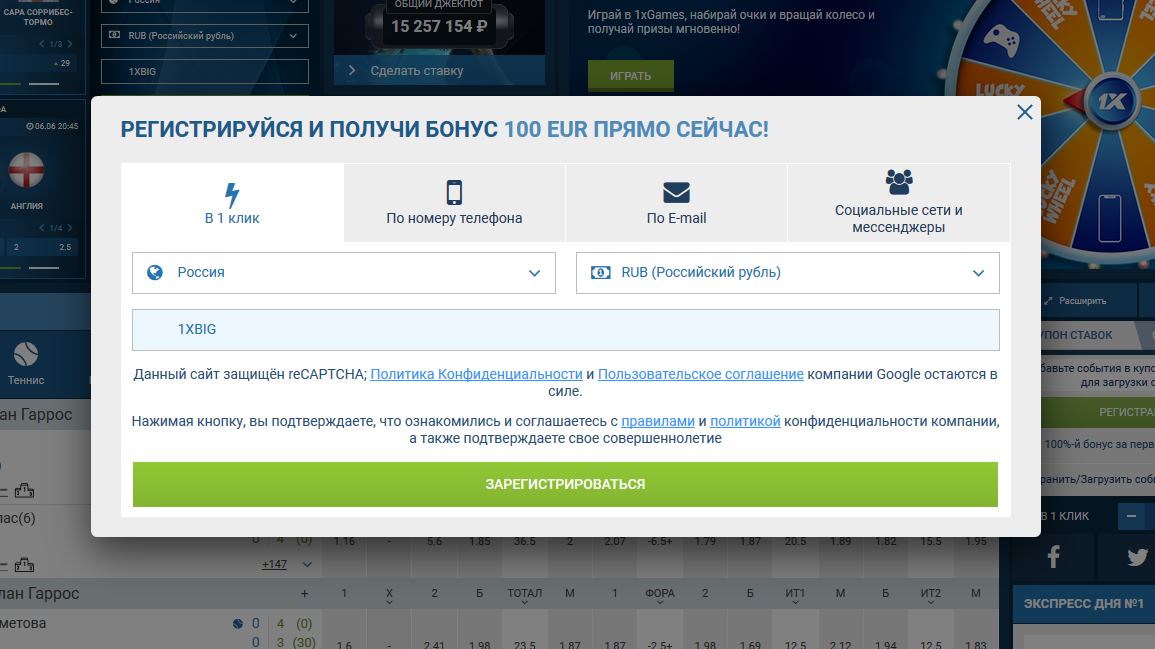Image resolution: width=1155 pixels, height=649 pixels.
Task: Click the lightning bolt one-click icon
Action: tap(232, 194)
